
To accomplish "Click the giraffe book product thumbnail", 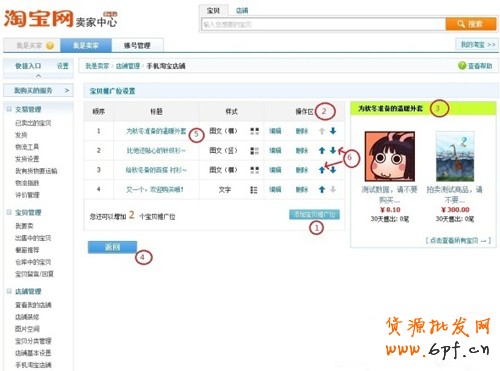I will [455, 156].
